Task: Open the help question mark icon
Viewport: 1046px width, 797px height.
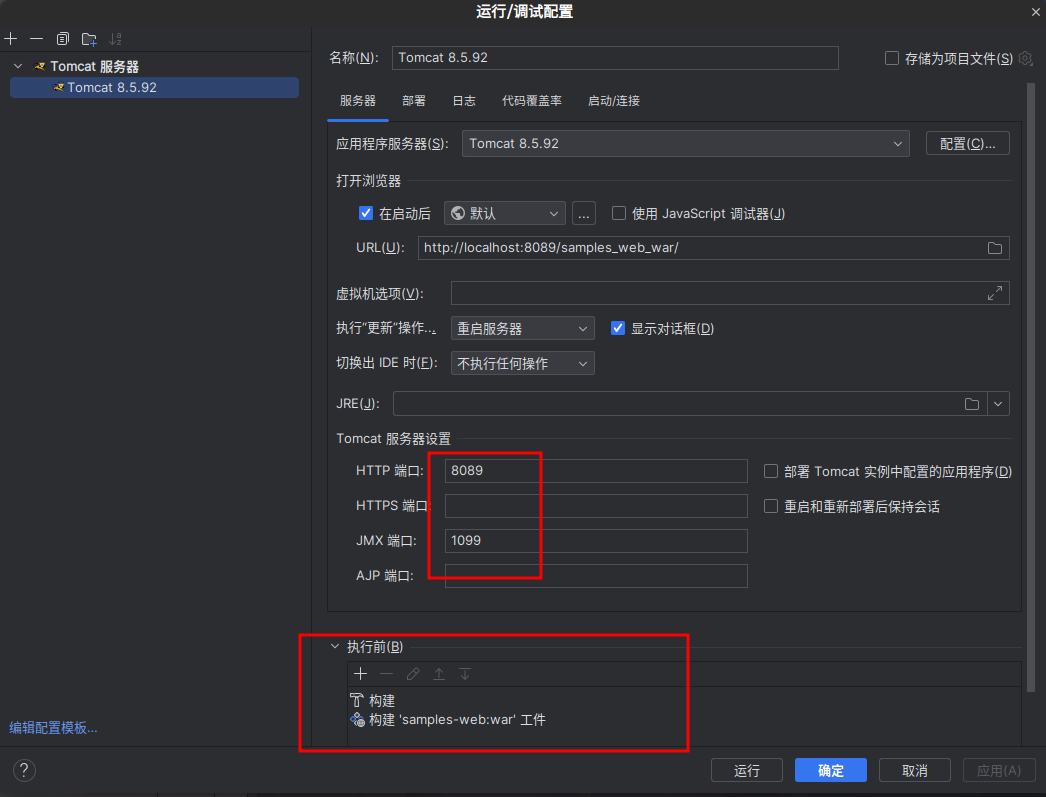Action: tap(24, 770)
